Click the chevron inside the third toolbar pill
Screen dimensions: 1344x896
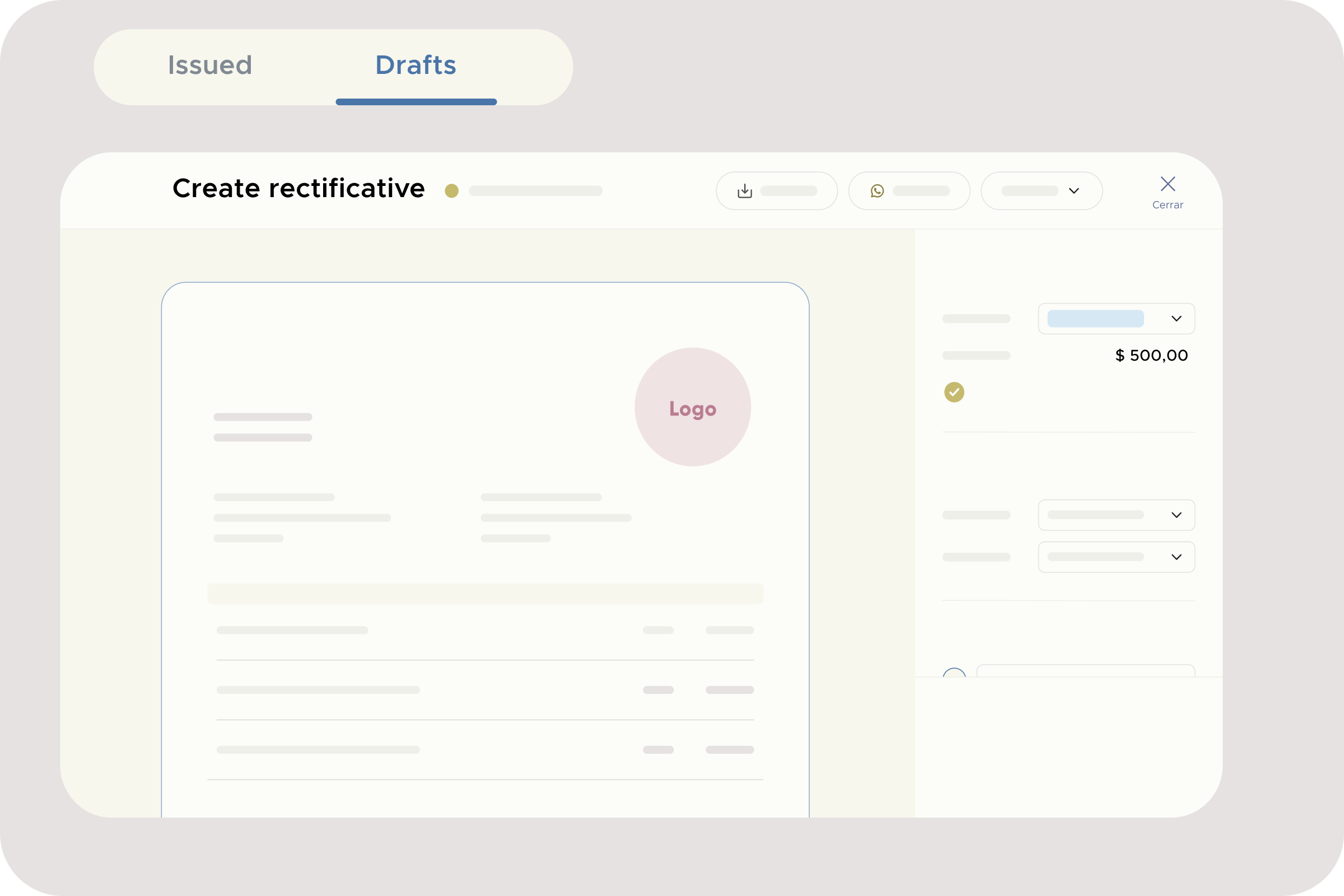[x=1073, y=190]
